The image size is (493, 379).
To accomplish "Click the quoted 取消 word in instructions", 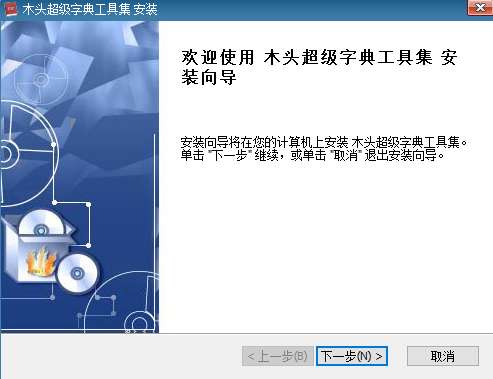I will coord(346,155).
